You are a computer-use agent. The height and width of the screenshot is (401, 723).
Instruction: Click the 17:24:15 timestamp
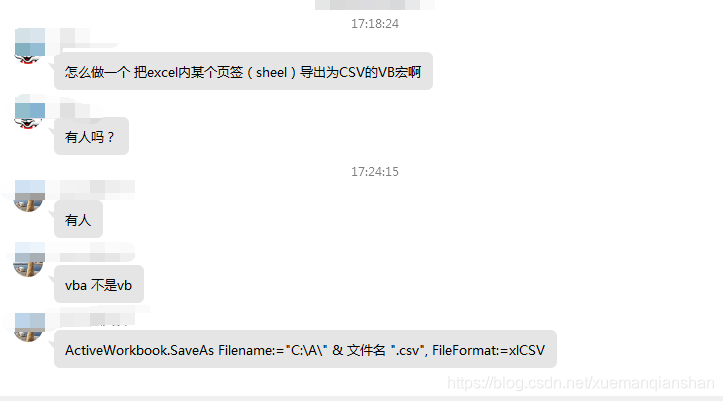coord(374,171)
